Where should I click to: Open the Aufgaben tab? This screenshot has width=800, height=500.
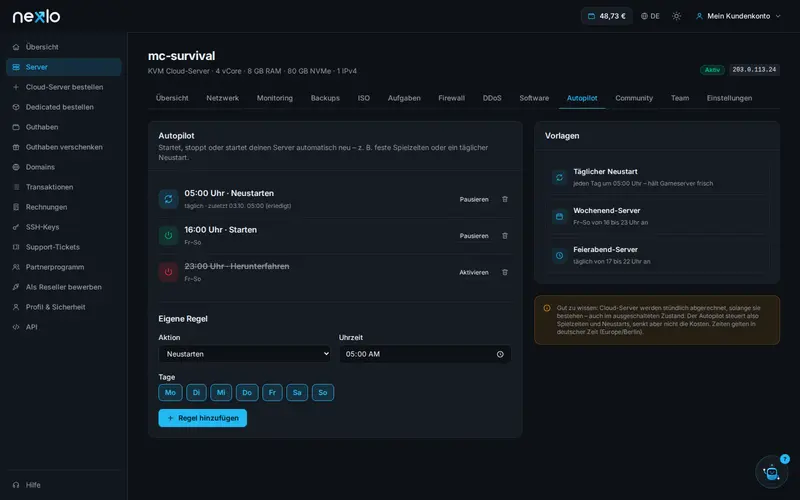click(404, 98)
